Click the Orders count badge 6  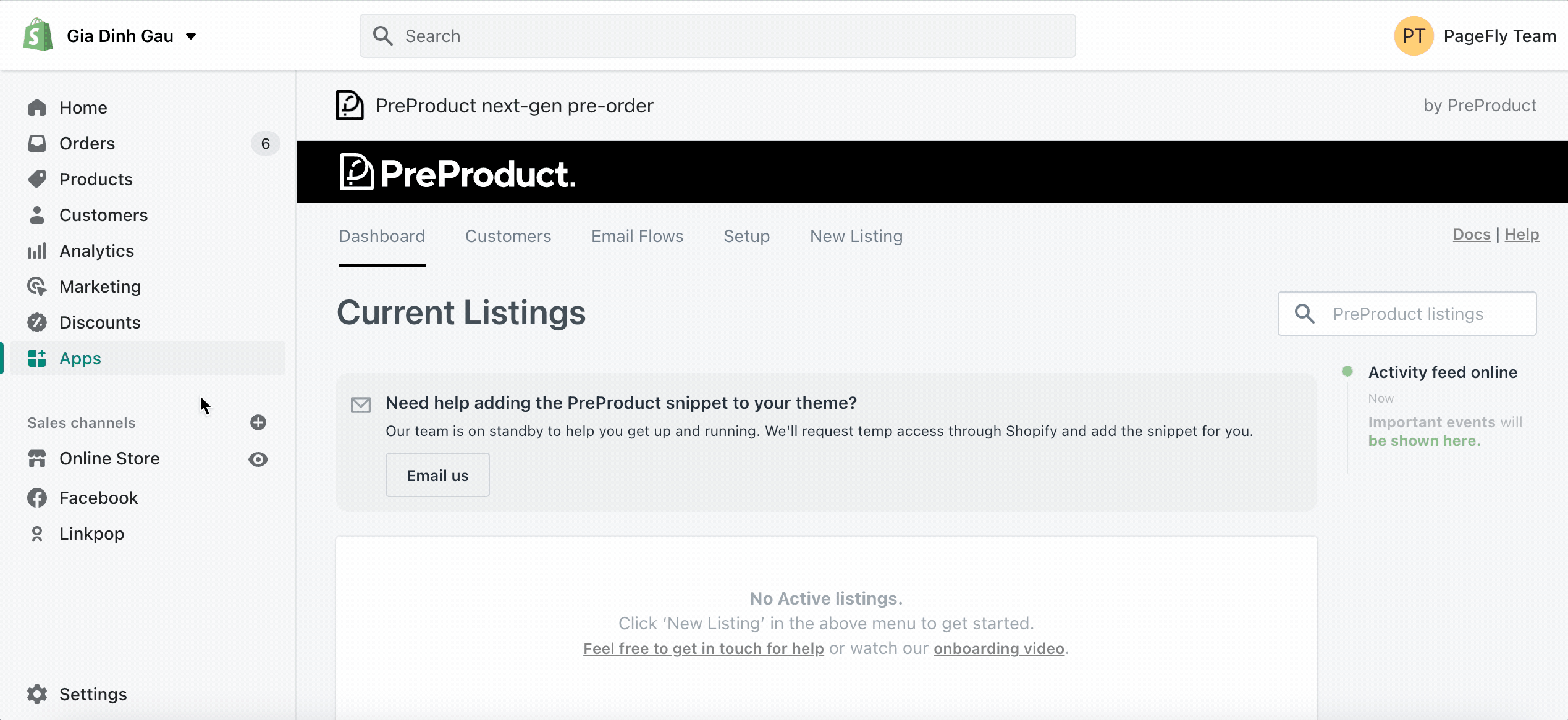click(266, 143)
